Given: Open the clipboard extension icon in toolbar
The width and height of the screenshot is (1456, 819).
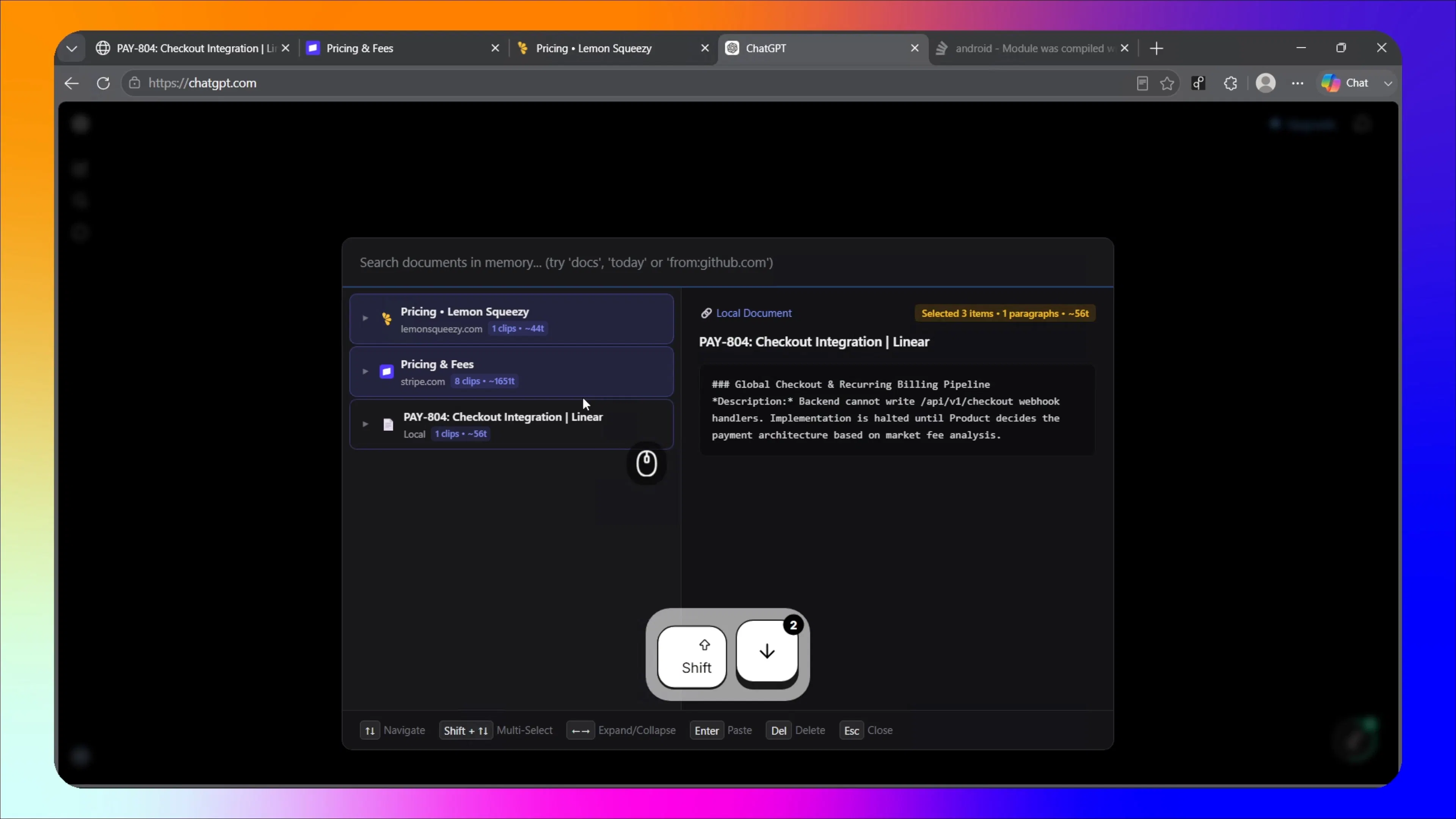Looking at the screenshot, I should coord(1199,83).
